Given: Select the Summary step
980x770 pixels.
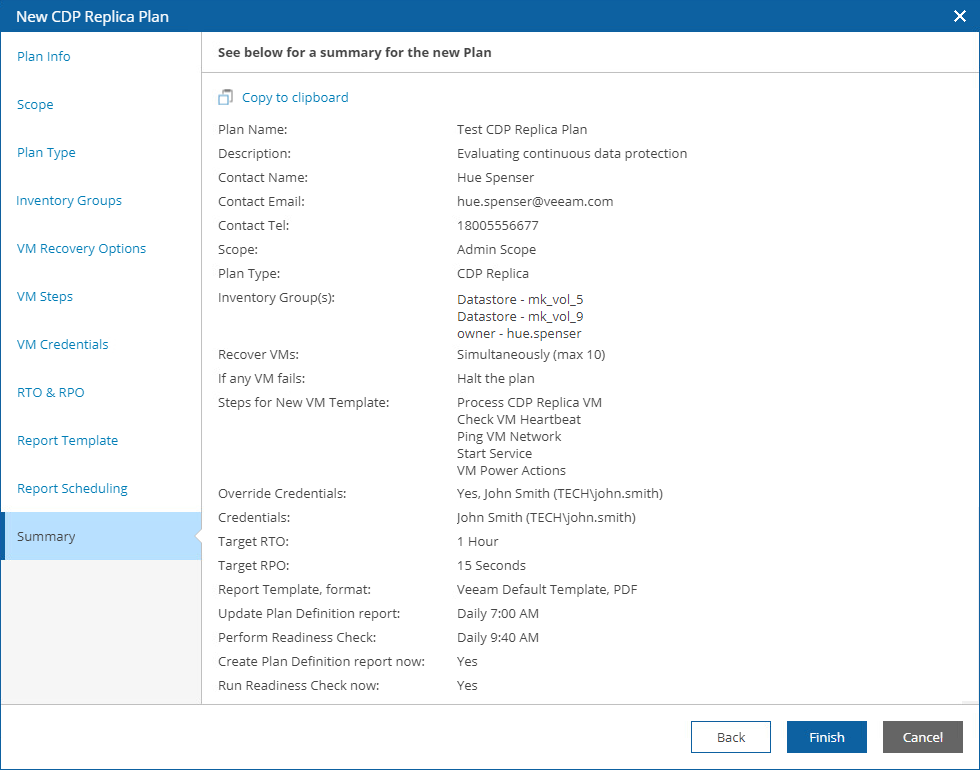Looking at the screenshot, I should click(x=46, y=537).
